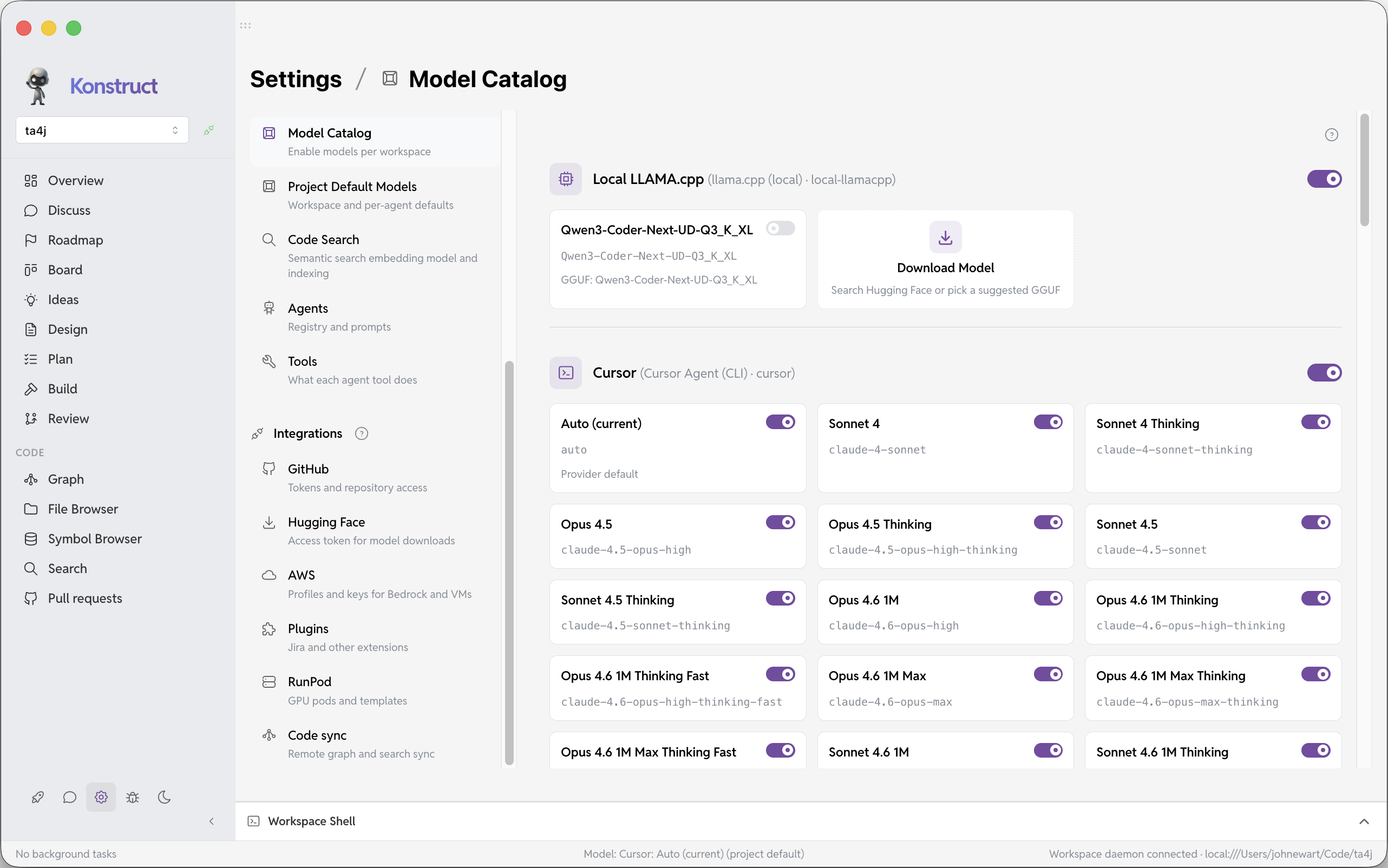Click the drag handle dots at top
Image resolution: width=1388 pixels, height=868 pixels.
pyautogui.click(x=245, y=26)
